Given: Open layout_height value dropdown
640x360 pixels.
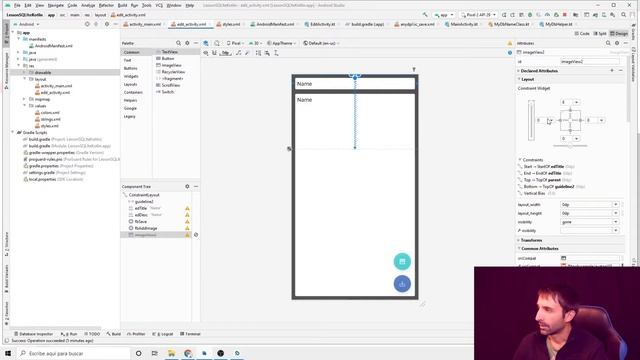Looking at the screenshot, I should [x=616, y=213].
